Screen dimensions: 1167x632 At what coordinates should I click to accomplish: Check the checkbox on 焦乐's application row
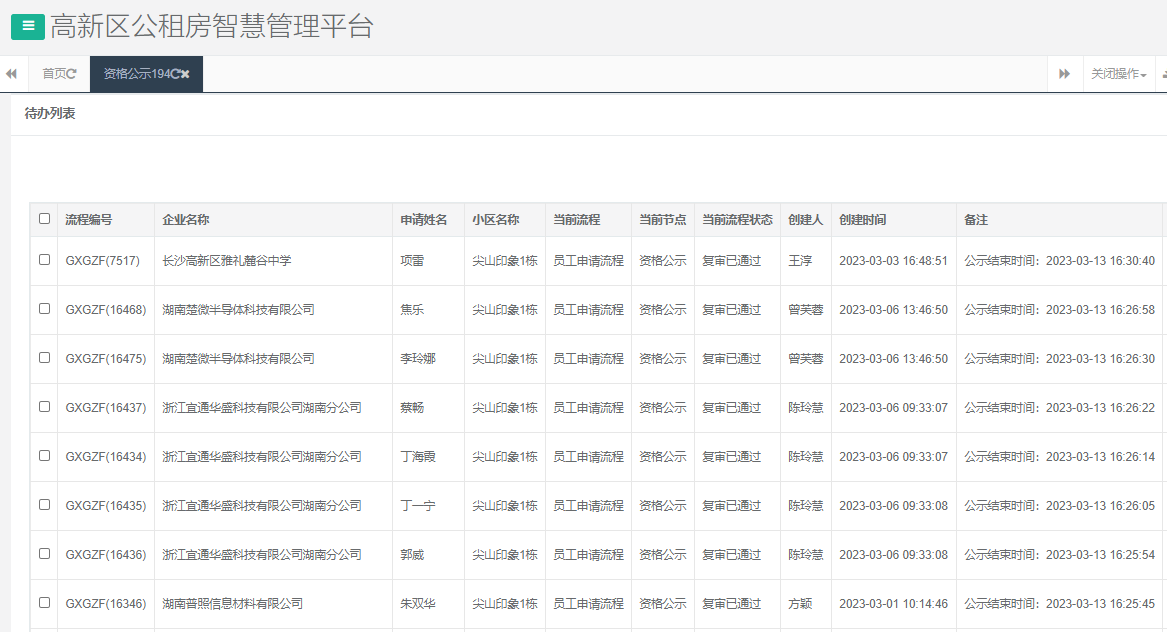click(43, 309)
